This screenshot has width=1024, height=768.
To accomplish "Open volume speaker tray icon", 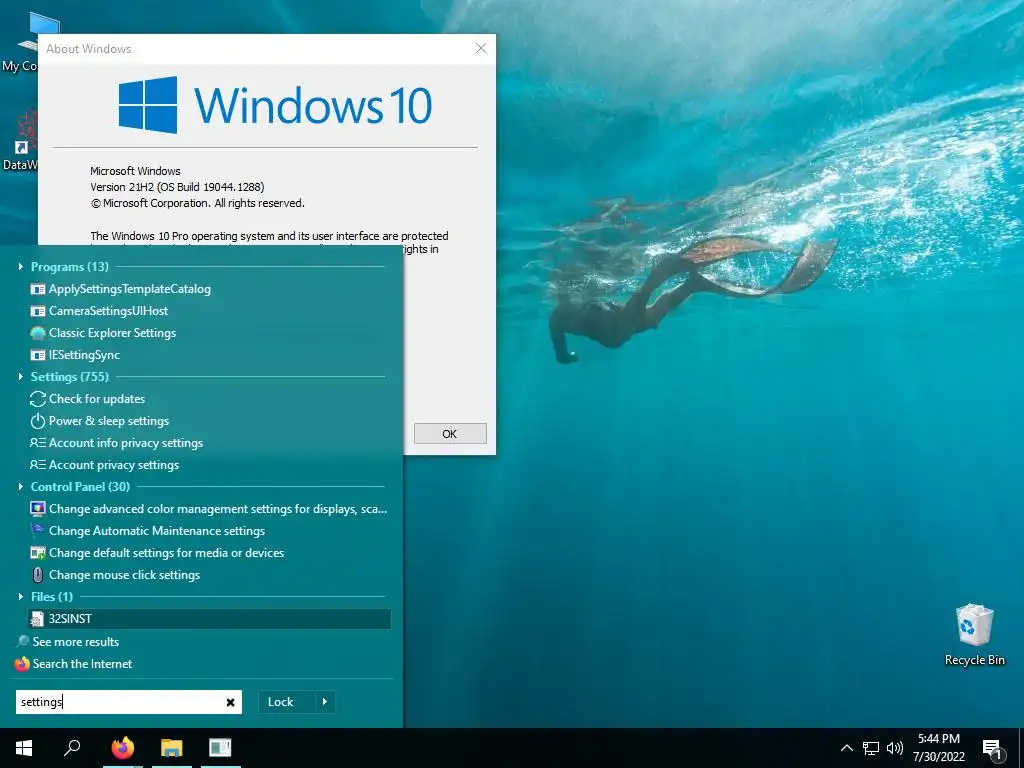I will tap(895, 748).
